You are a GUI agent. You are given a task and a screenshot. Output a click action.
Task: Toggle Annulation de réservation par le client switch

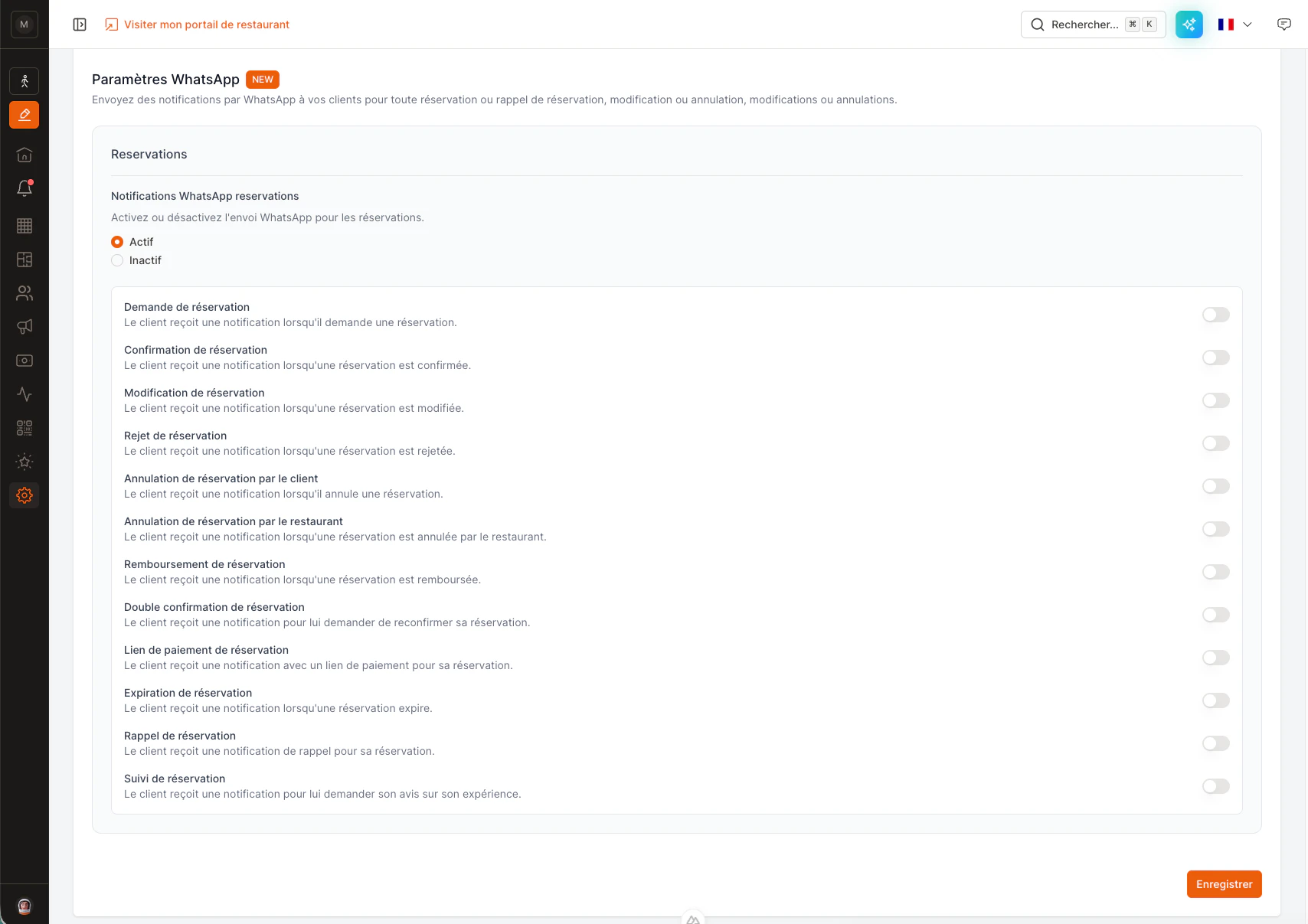[x=1216, y=486]
